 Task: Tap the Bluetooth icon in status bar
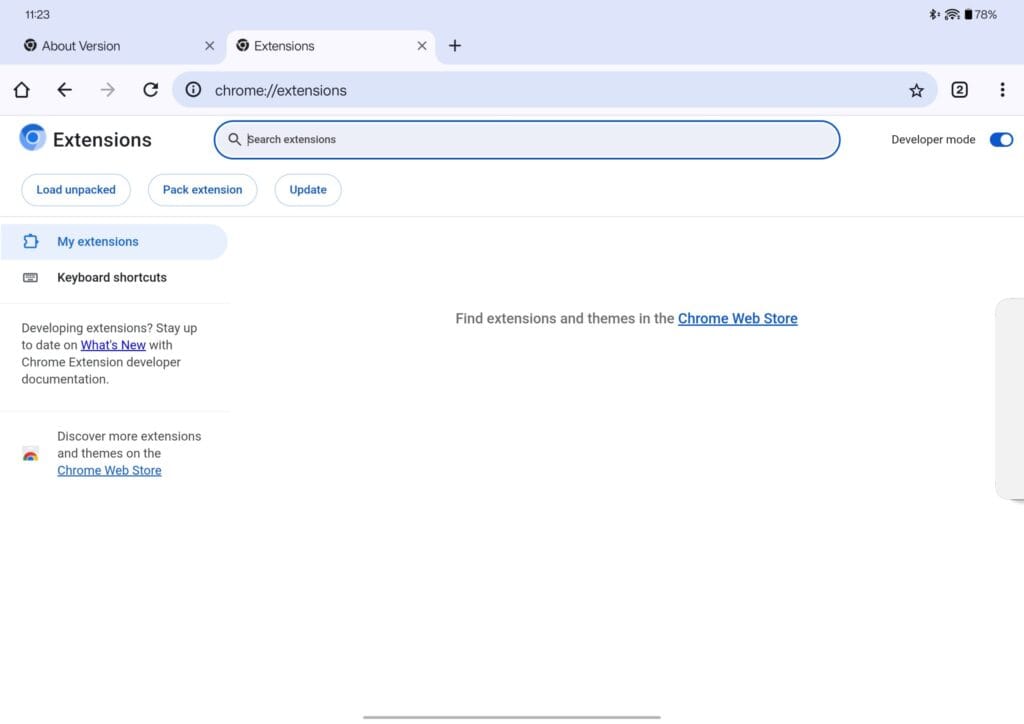pos(935,14)
